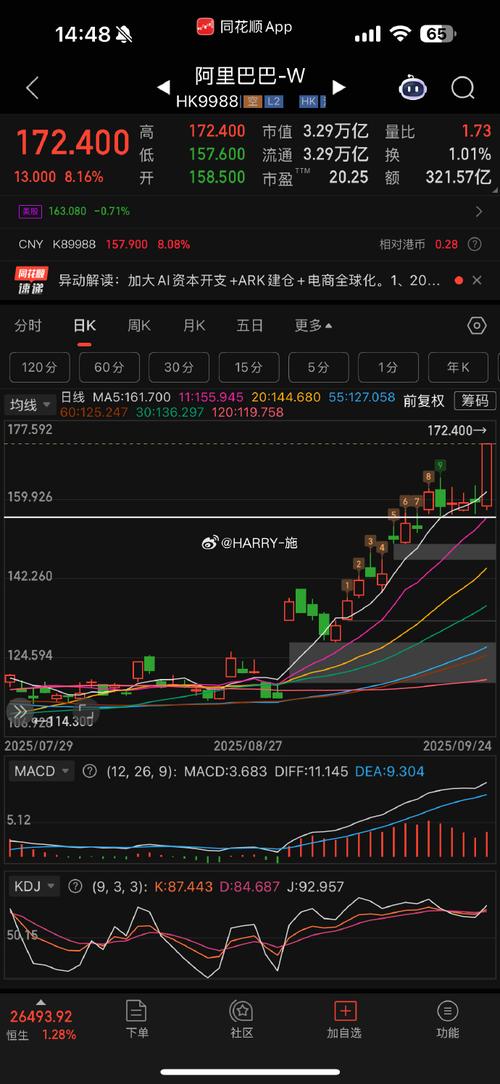Tap the back arrow icon
Viewport: 500px width, 1084px height.
tap(32, 88)
